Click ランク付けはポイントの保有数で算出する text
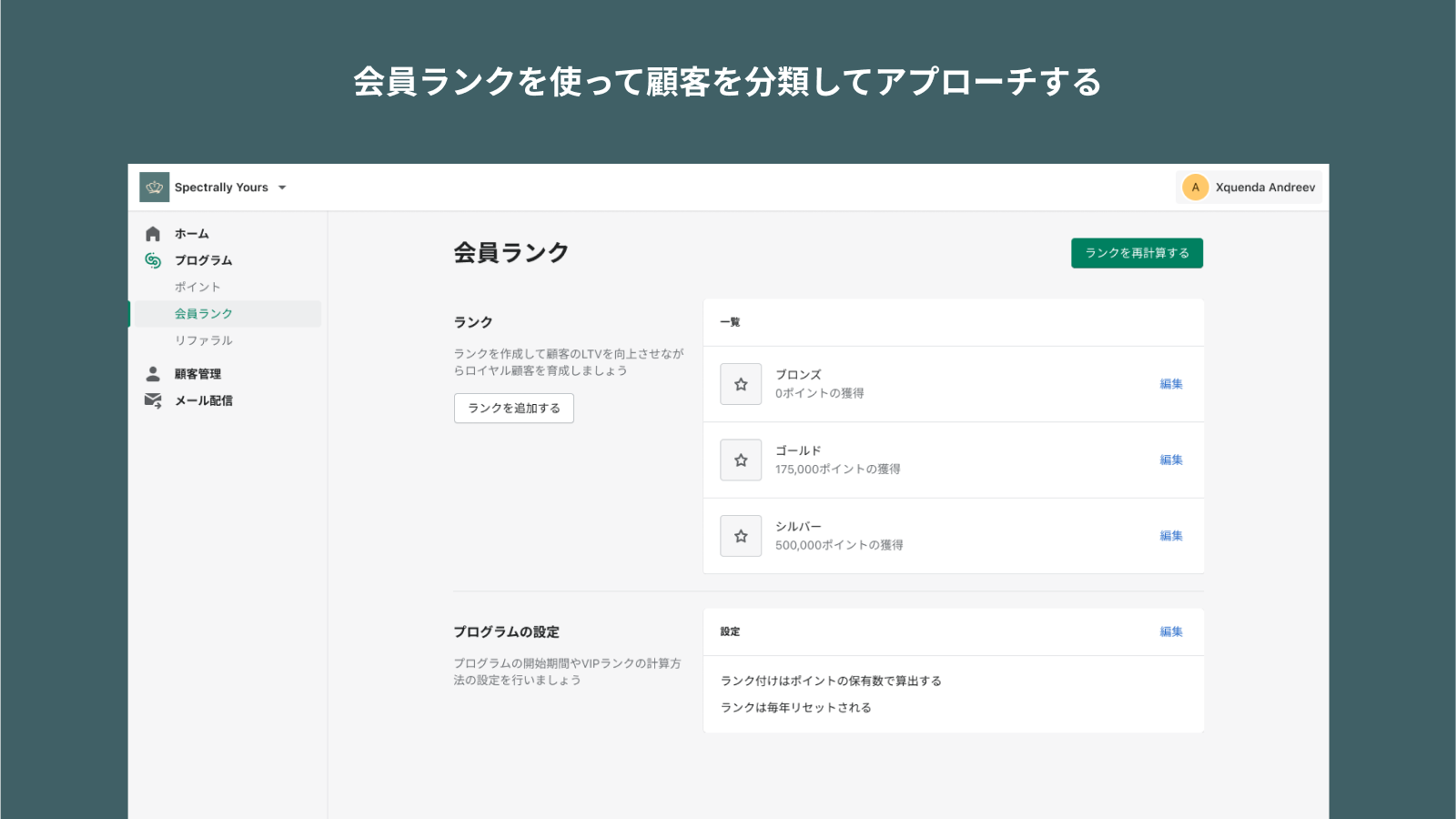This screenshot has height=819, width=1456. tap(831, 681)
